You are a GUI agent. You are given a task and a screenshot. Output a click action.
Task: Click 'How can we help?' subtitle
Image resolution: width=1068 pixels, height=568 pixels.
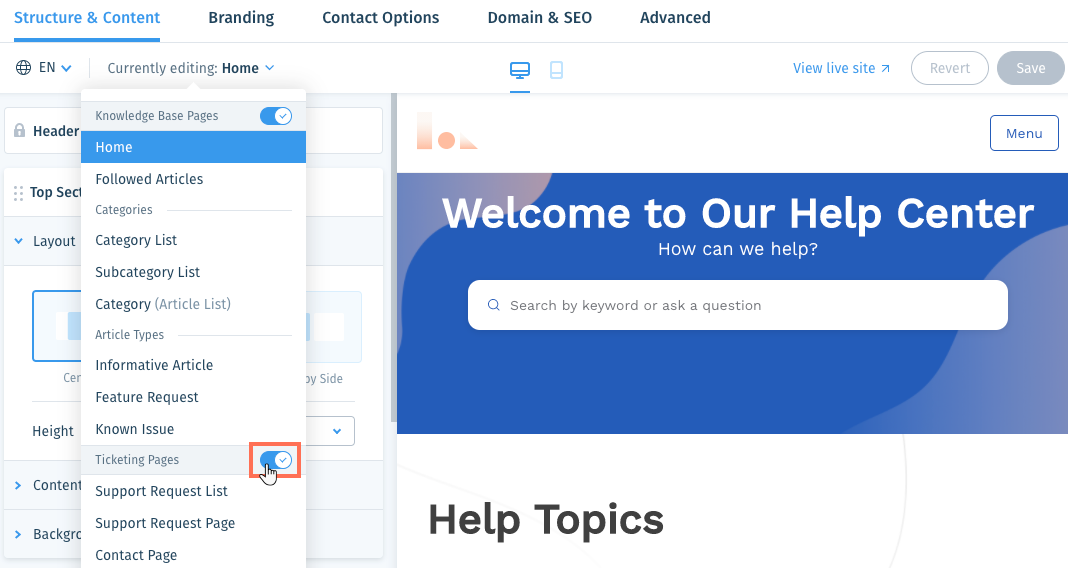coord(738,249)
